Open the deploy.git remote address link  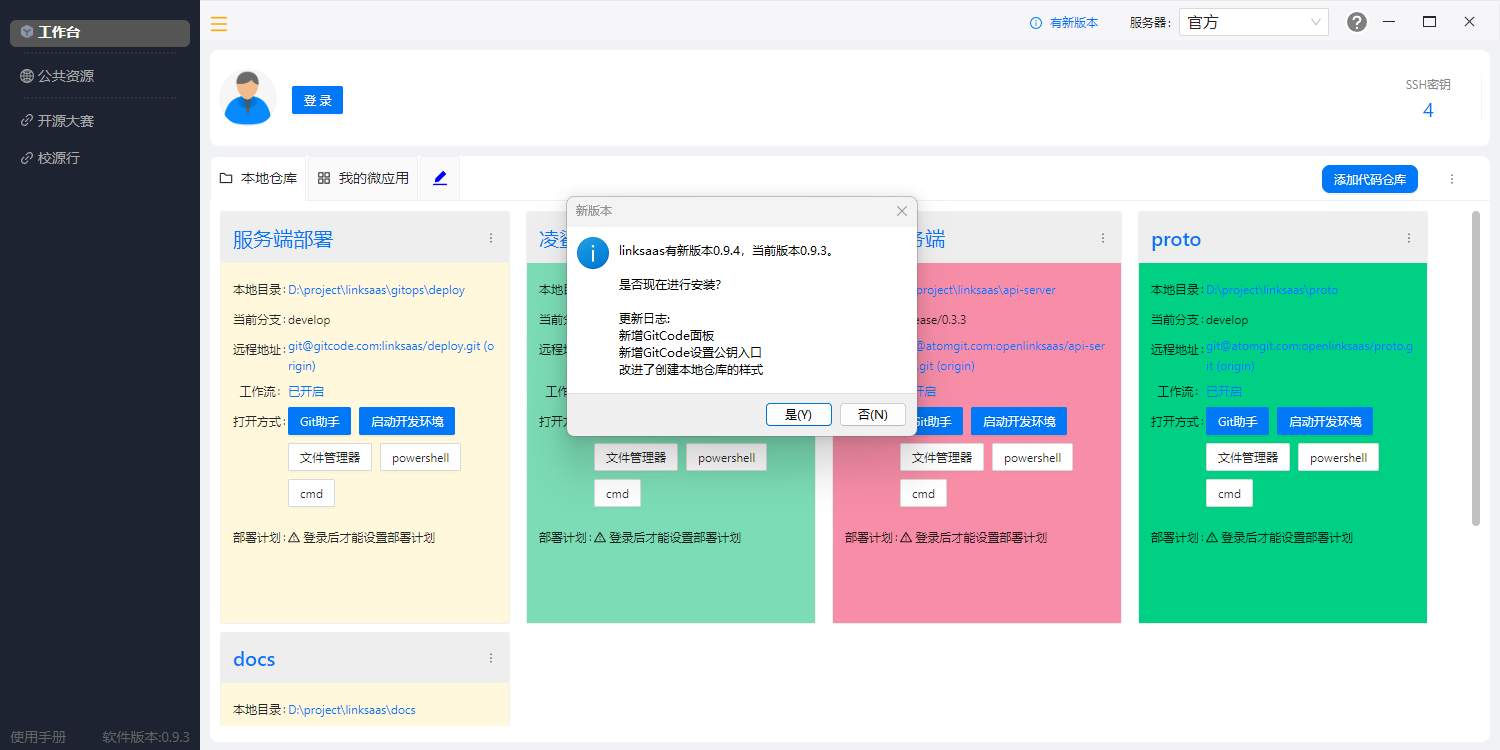391,356
